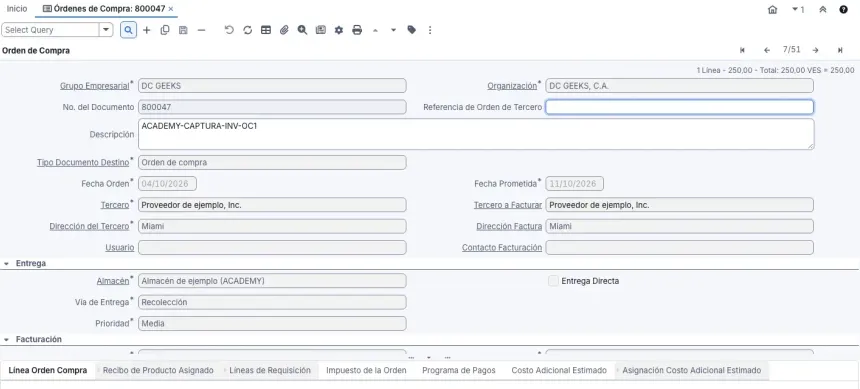Image resolution: width=860 pixels, height=389 pixels.
Task: Toggle the Entrega Directa checkbox
Action: (553, 281)
